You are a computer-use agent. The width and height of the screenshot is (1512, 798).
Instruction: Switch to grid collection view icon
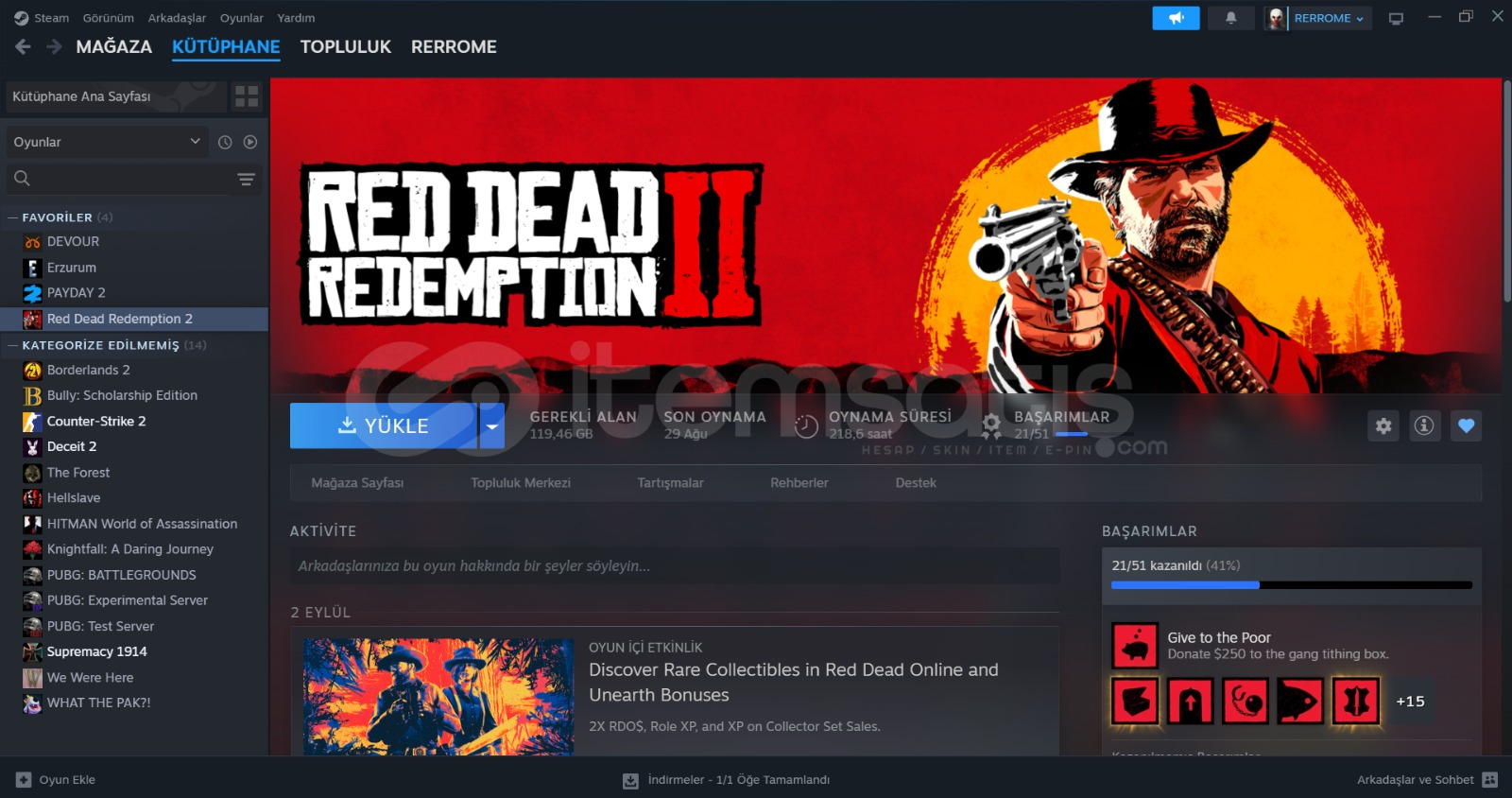(247, 96)
